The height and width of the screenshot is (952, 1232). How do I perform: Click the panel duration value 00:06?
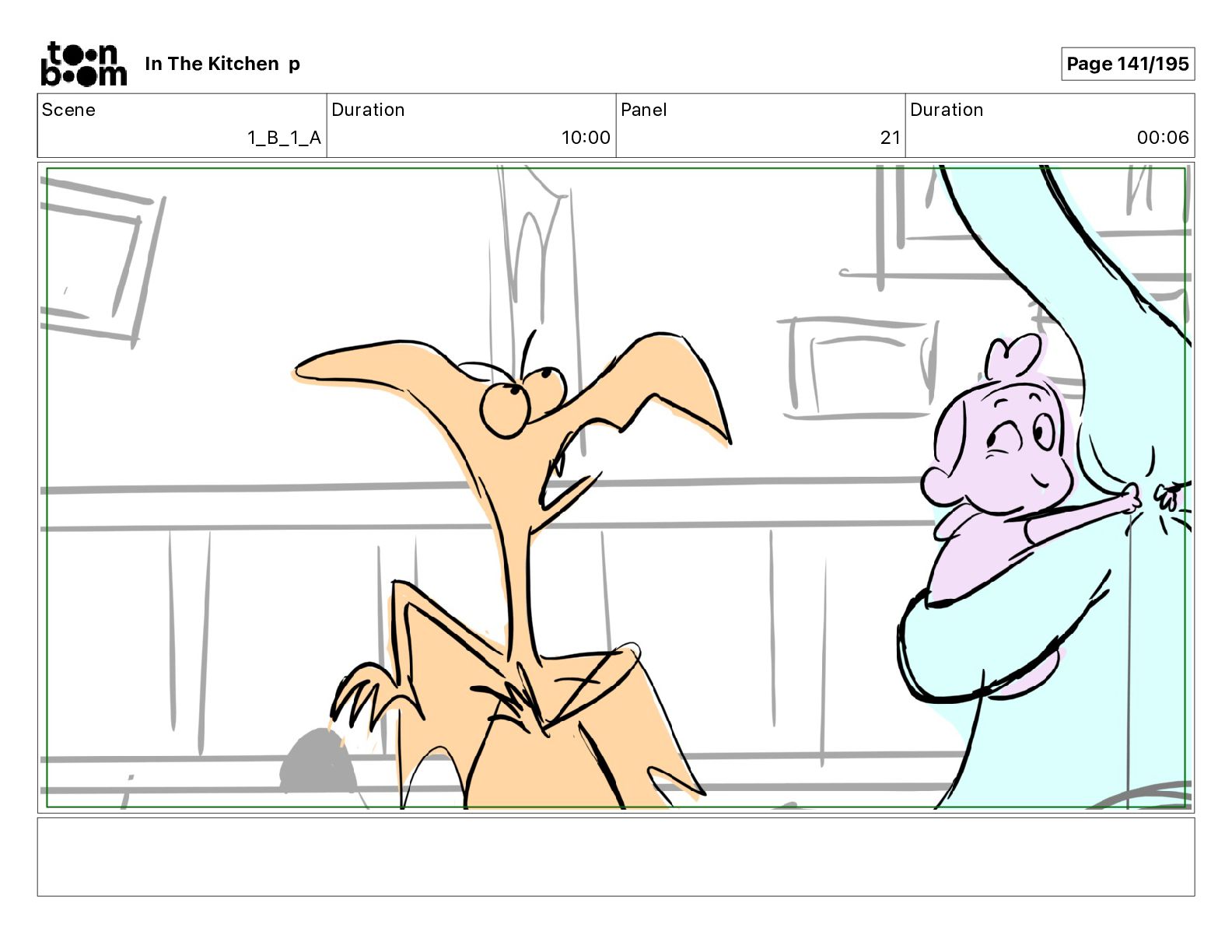coord(1163,138)
